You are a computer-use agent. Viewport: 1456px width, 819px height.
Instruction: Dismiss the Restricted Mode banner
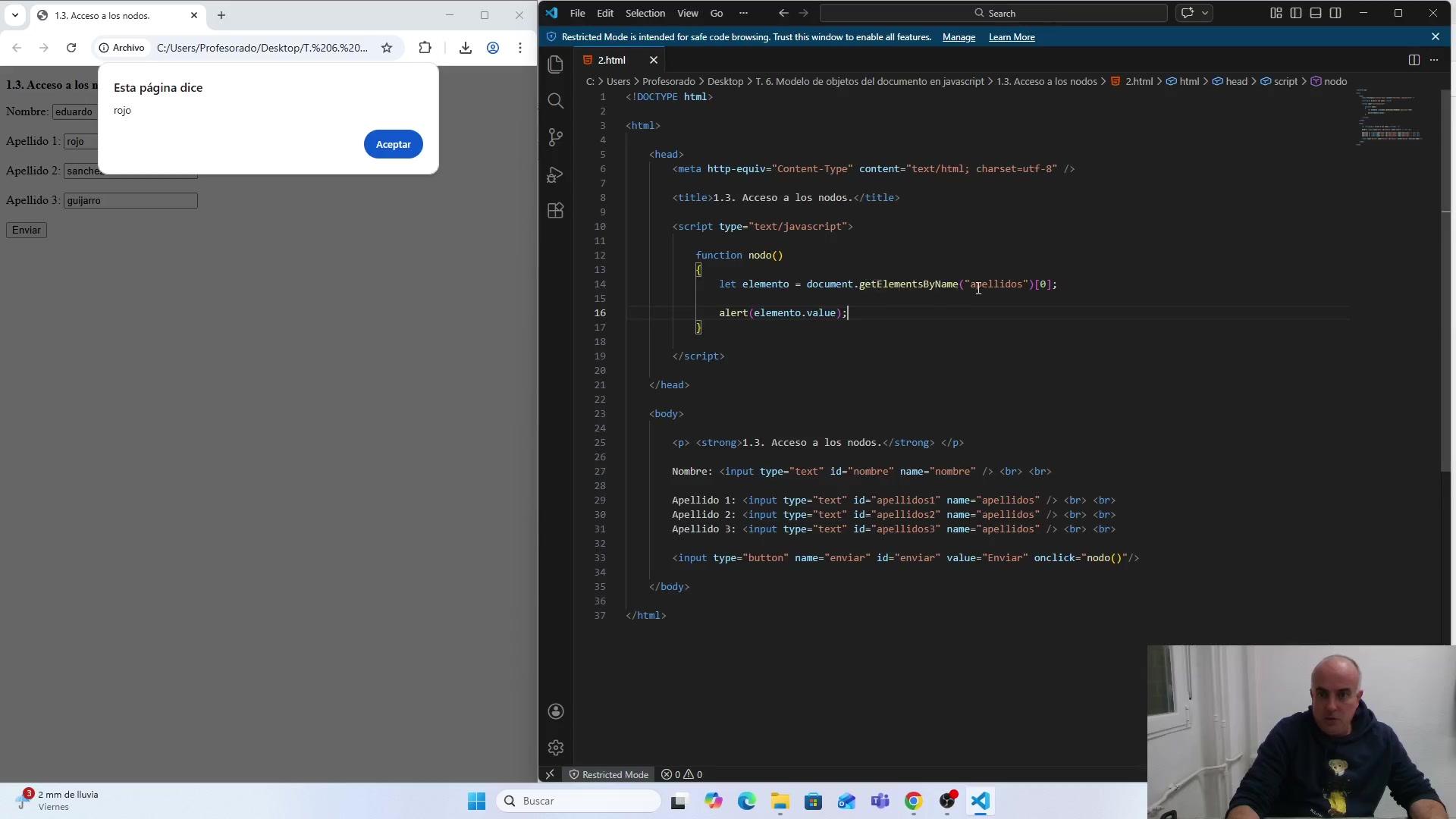[1435, 36]
